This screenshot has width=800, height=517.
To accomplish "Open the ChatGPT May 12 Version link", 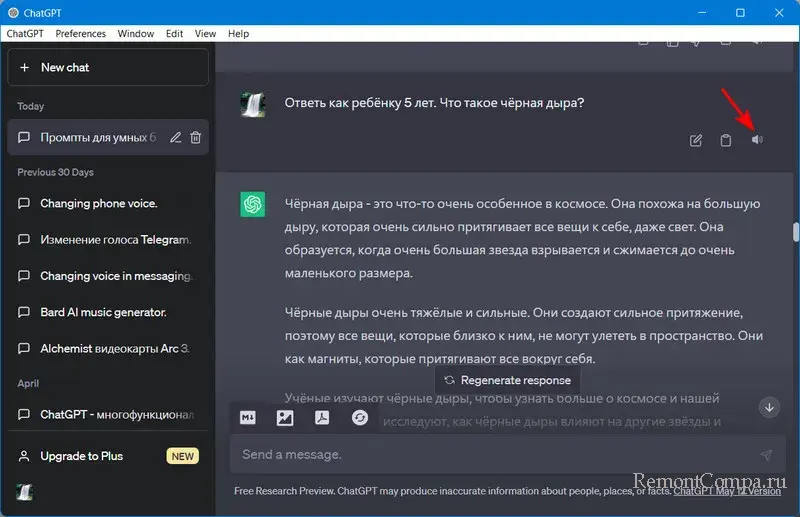I will coord(727,491).
